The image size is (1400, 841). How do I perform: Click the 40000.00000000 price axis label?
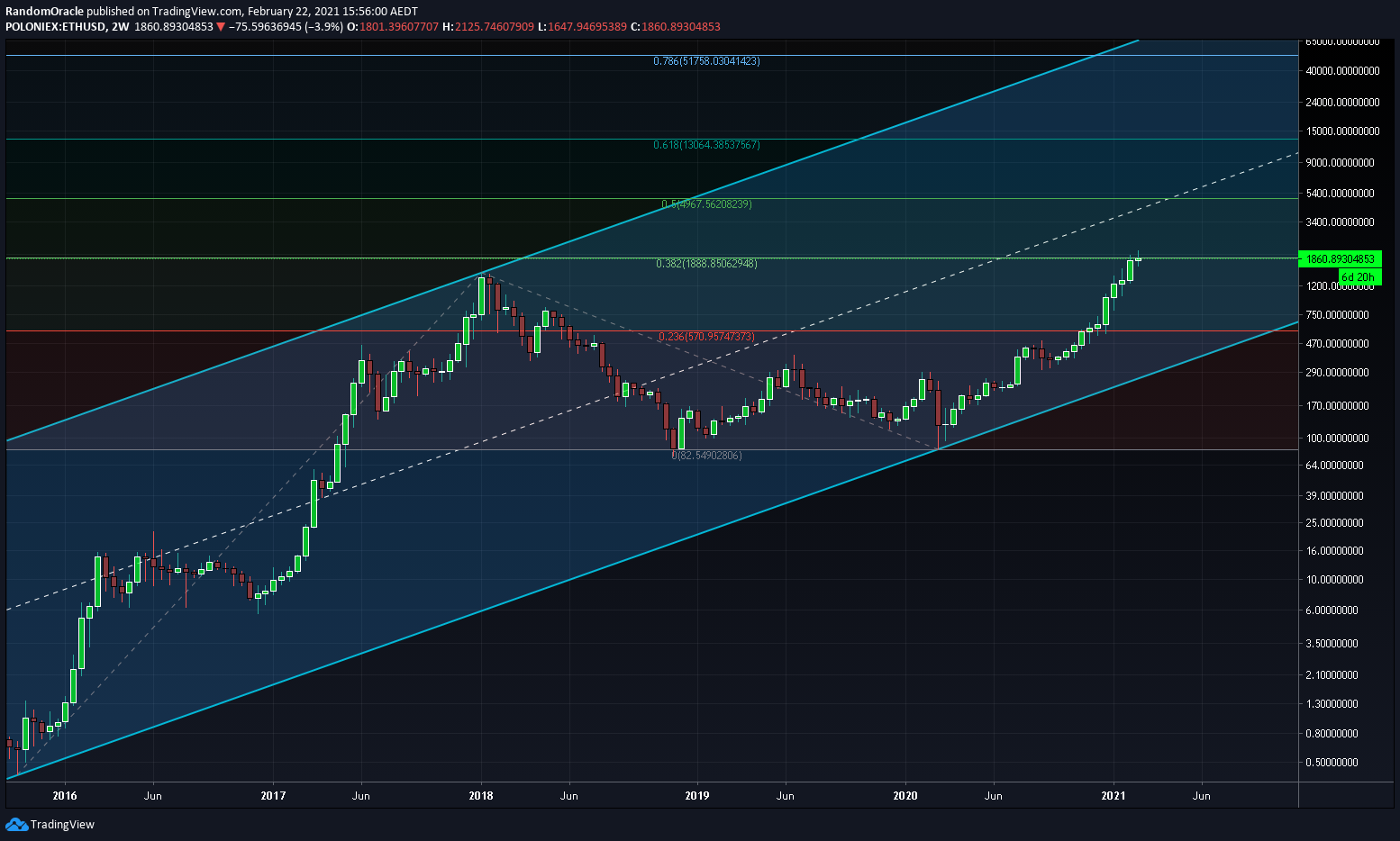tap(1342, 70)
